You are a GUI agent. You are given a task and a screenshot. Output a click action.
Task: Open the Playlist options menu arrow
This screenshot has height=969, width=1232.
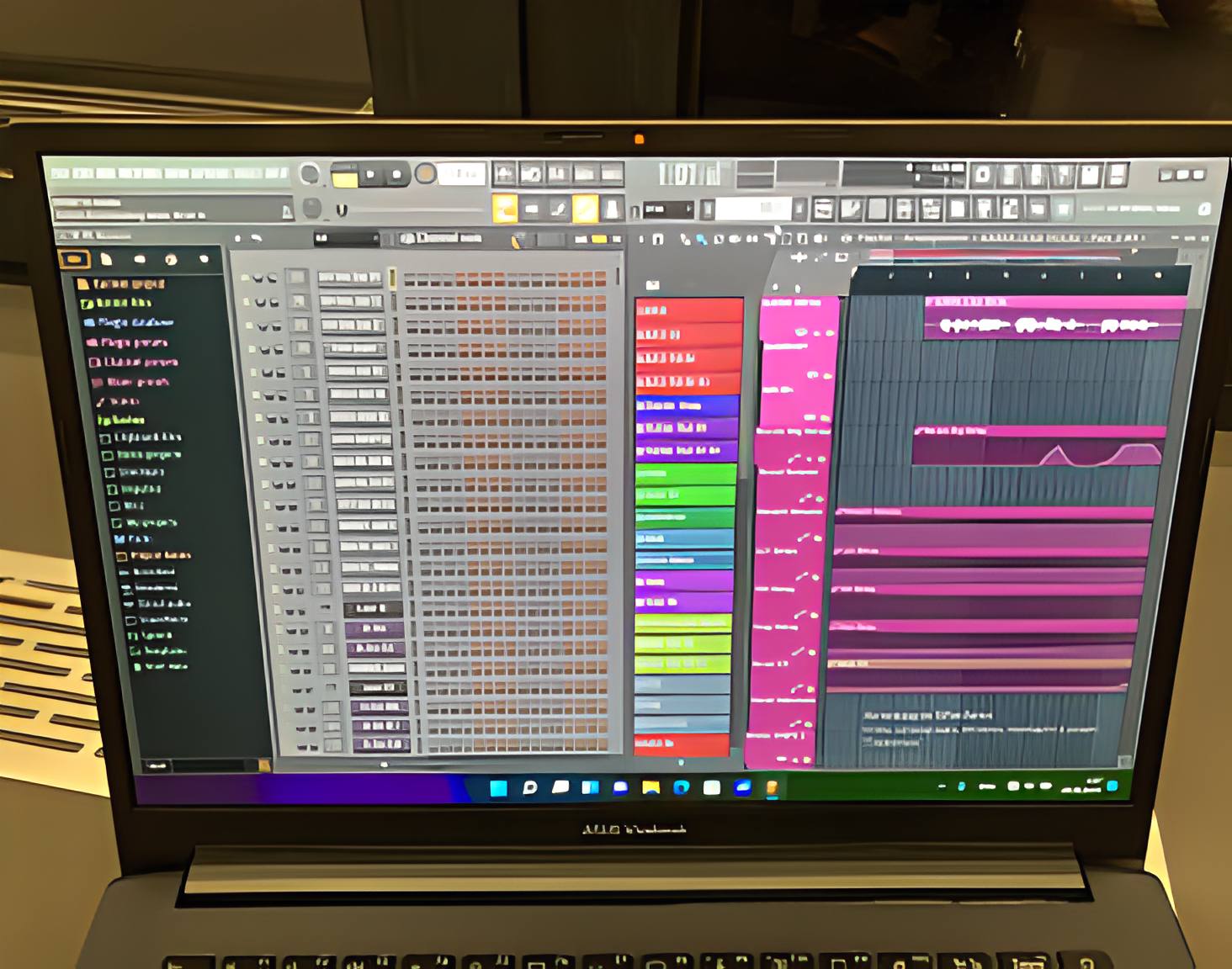(641, 240)
